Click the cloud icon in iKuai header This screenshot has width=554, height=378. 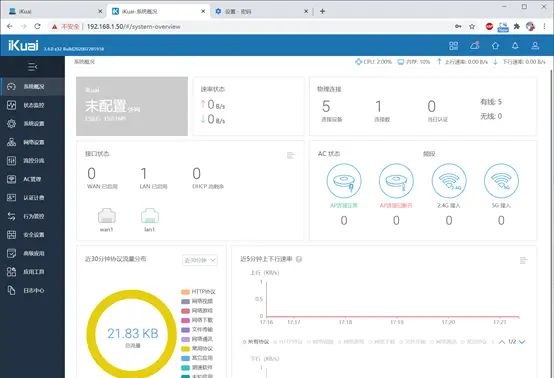coord(475,46)
